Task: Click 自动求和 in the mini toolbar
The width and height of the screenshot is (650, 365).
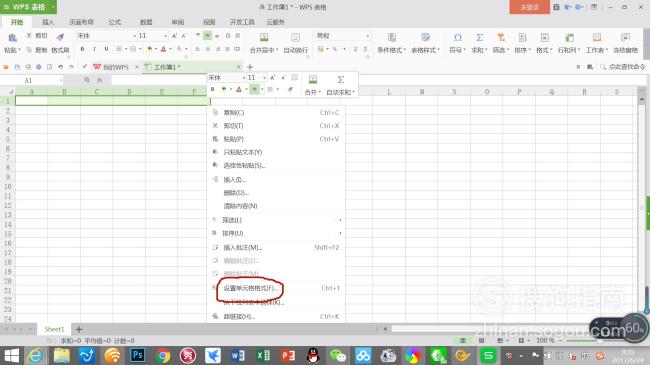Action: coord(340,85)
